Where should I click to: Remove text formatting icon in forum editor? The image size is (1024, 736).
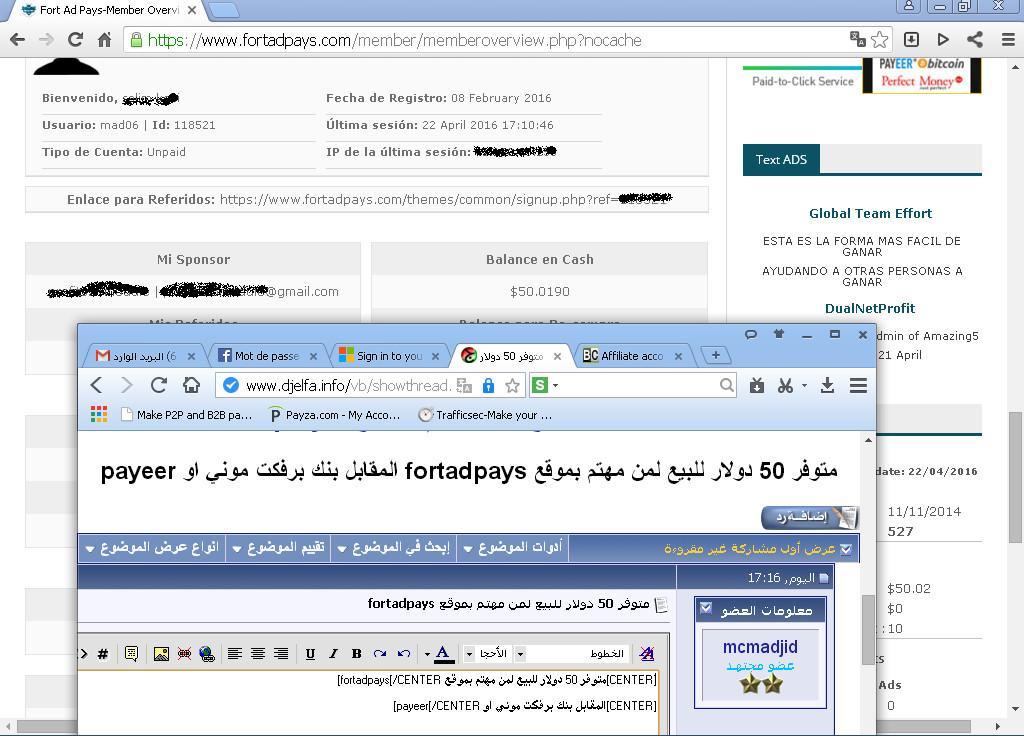pyautogui.click(x=647, y=654)
